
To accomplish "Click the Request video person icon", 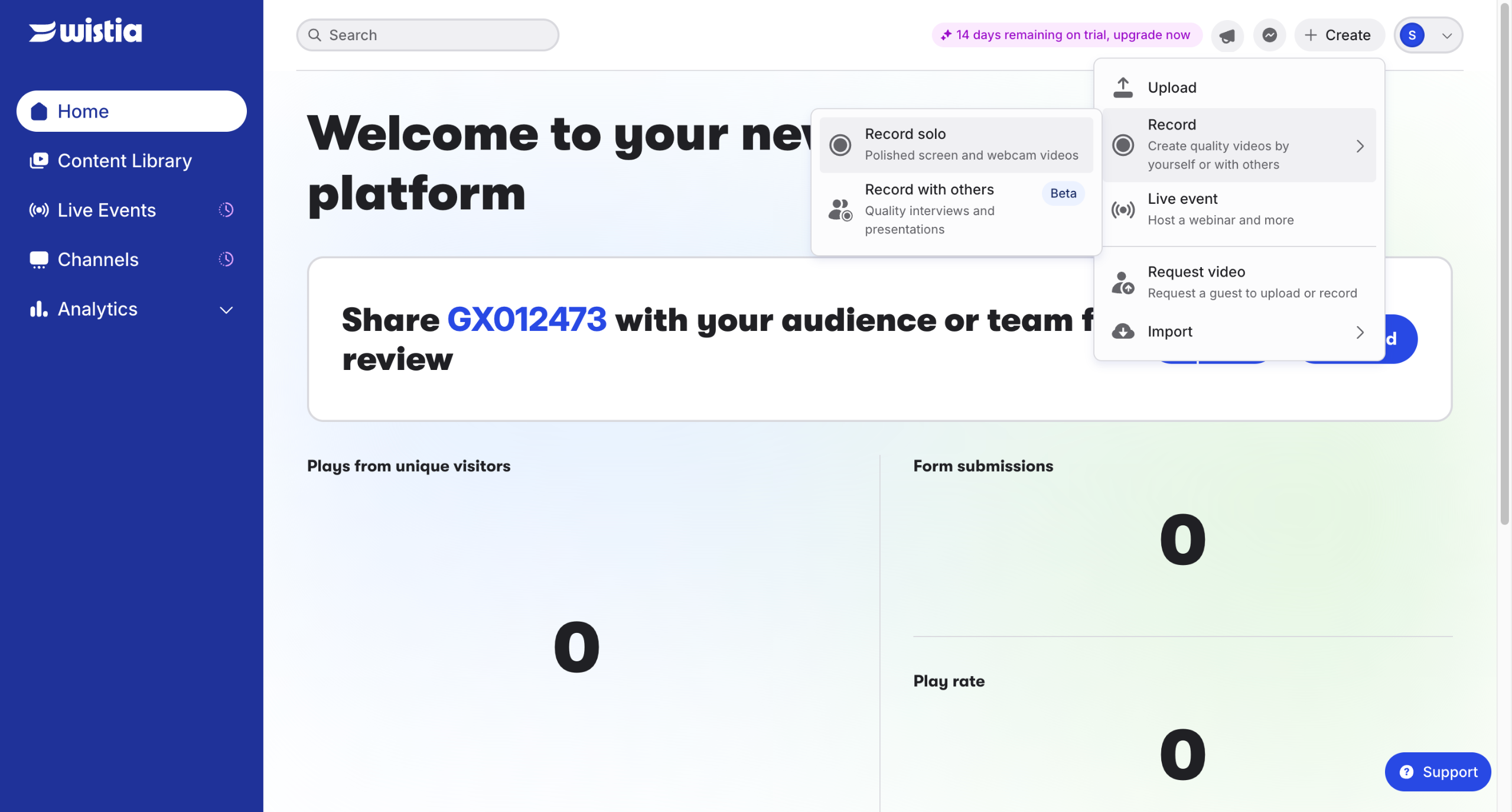I will 1123,282.
